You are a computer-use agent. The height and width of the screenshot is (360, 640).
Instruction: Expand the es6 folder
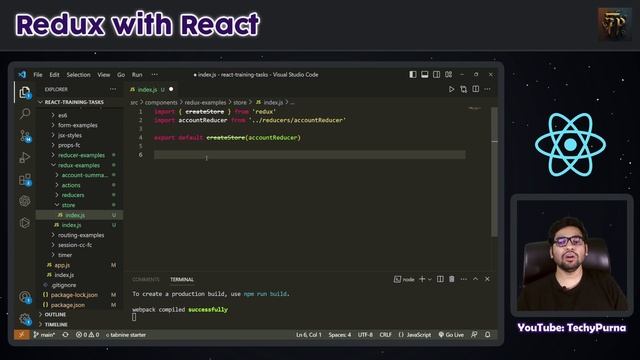(62, 116)
